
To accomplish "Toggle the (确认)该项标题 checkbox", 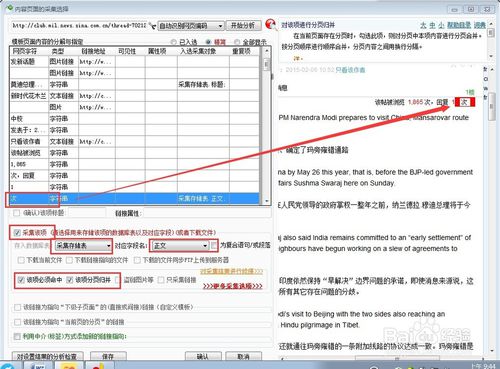I will (16, 213).
